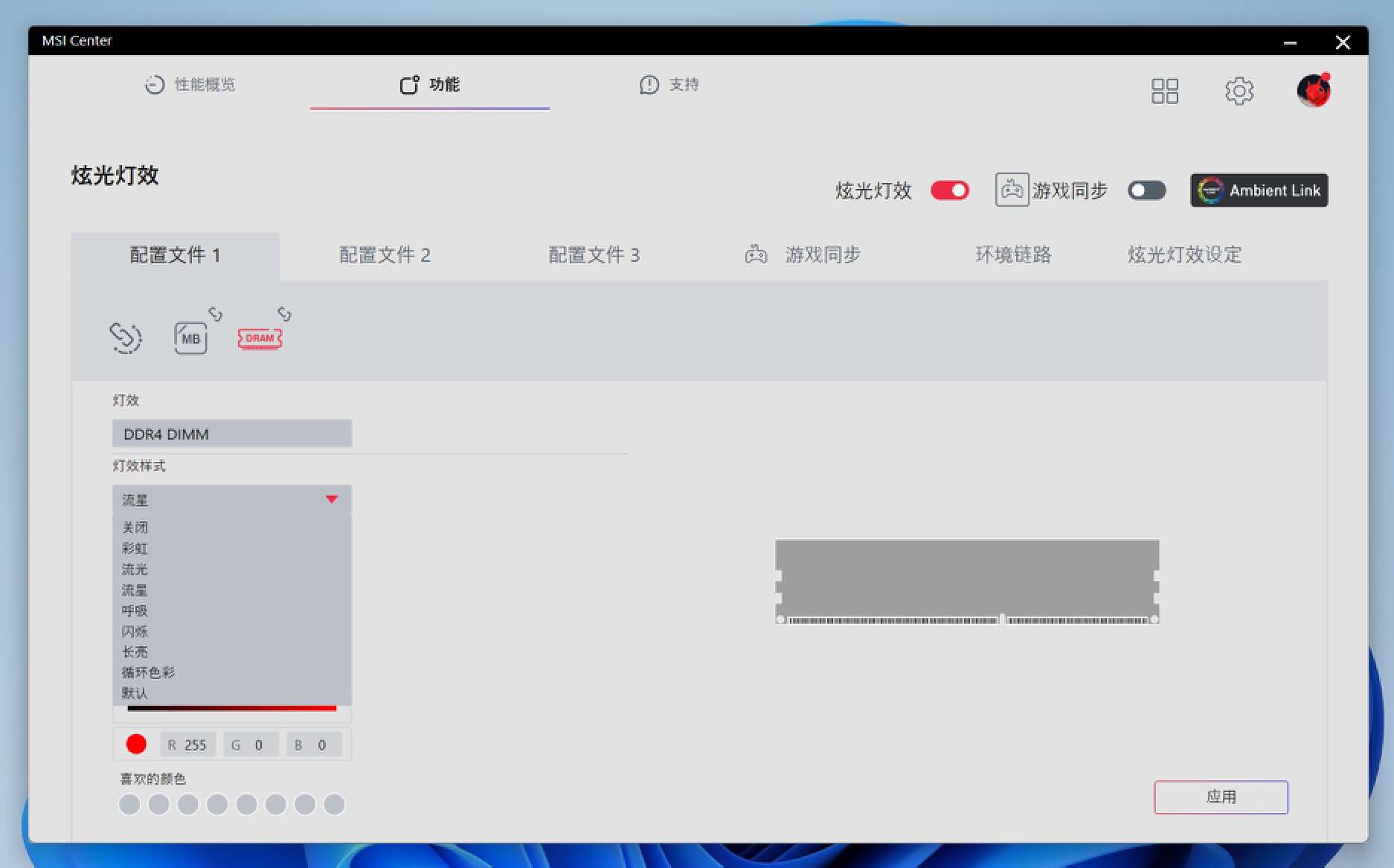Open the Ambient Link button

[1258, 190]
